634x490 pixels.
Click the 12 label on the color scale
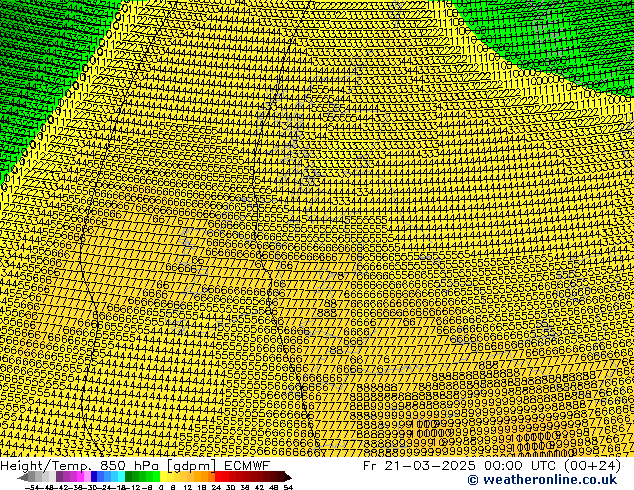(x=187, y=488)
